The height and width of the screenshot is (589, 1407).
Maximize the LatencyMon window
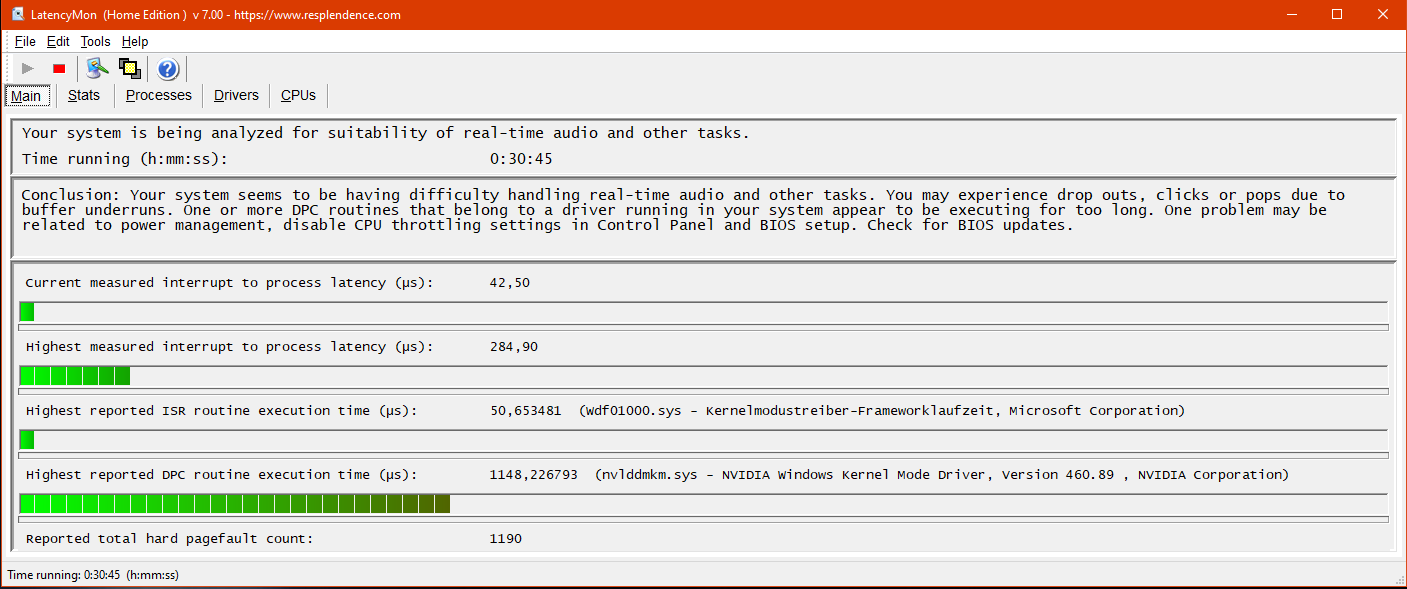(1337, 14)
